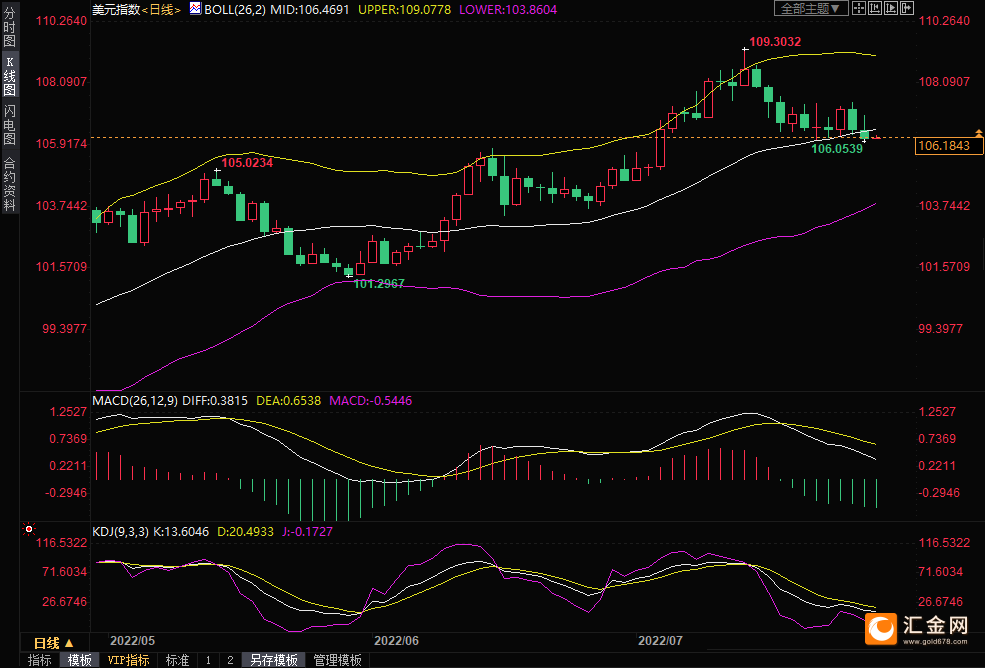Click the DEA:0.6538 reading
Image resolution: width=985 pixels, height=668 pixels.
[x=289, y=400]
